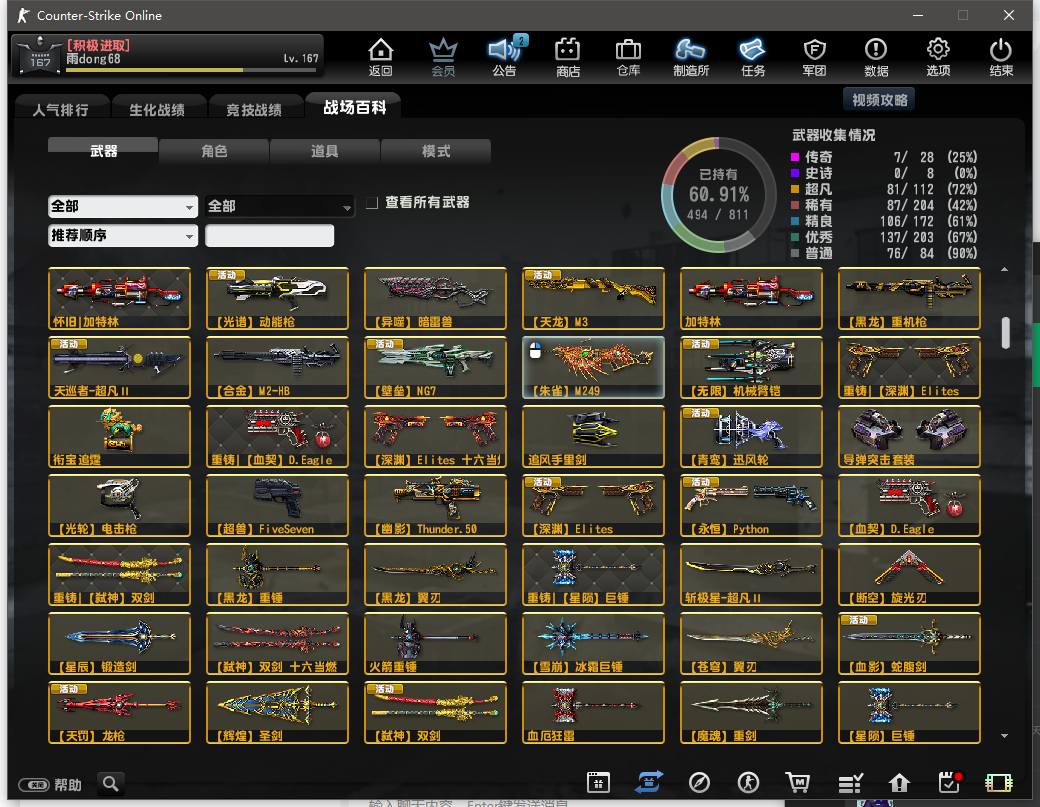Viewport: 1040px width, 807px height.
Task: Select the 【辉煌】圣剑 weapon card
Action: [x=277, y=712]
